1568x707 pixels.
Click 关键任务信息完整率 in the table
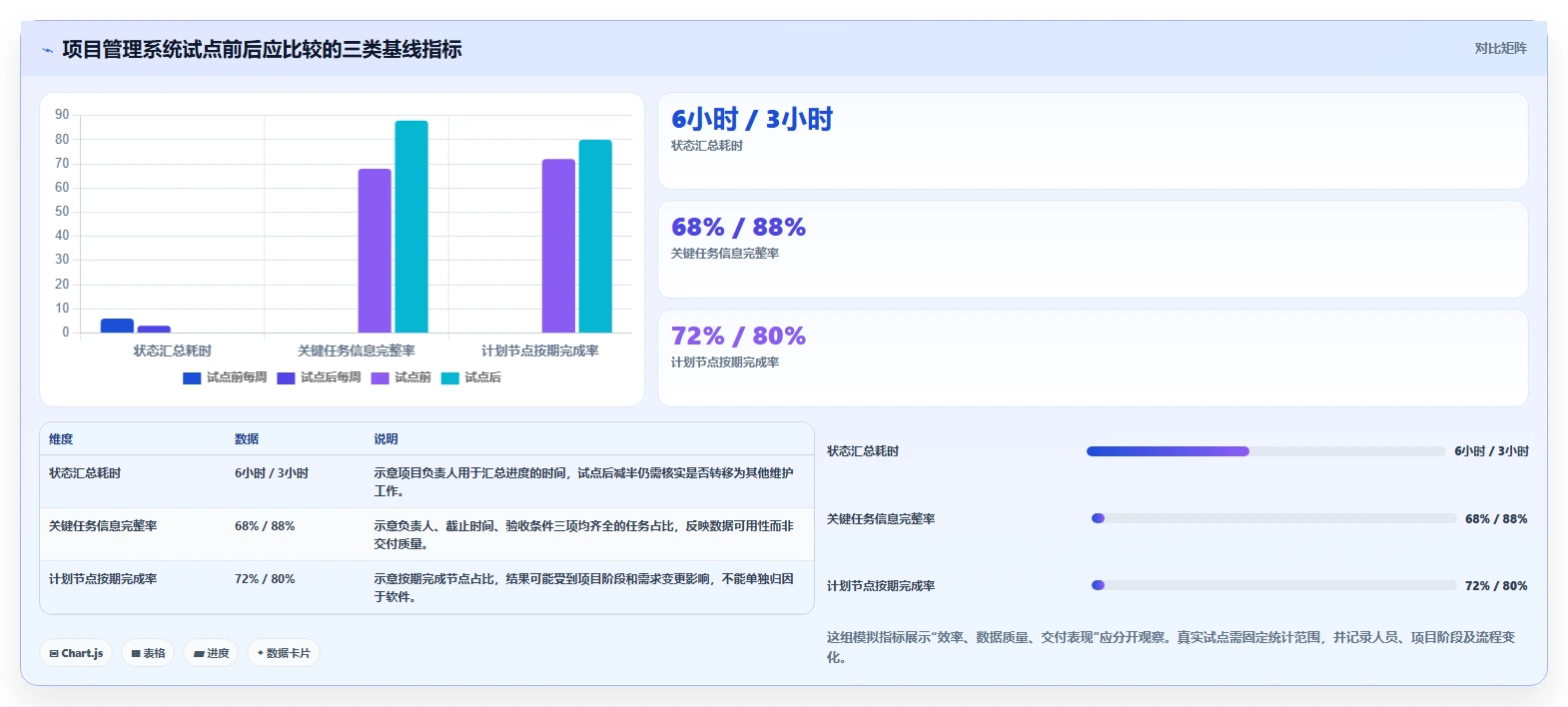[103, 526]
